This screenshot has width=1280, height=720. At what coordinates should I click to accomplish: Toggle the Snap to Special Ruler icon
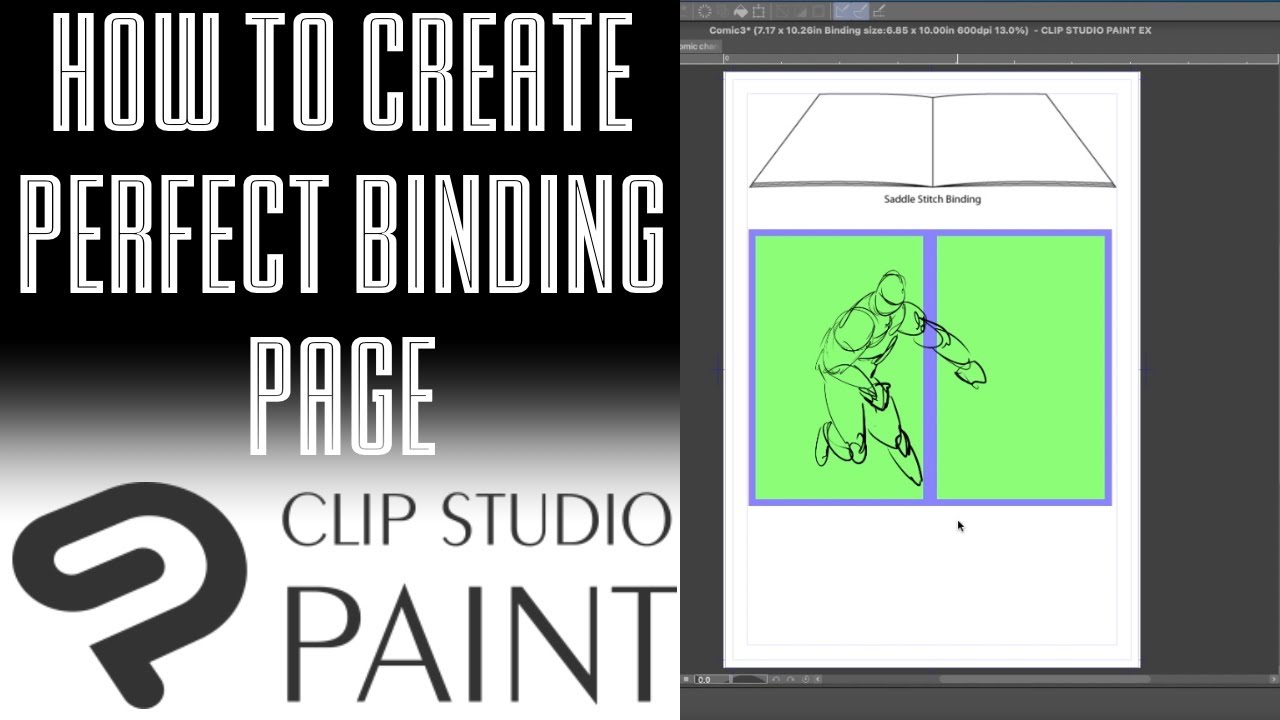click(860, 11)
